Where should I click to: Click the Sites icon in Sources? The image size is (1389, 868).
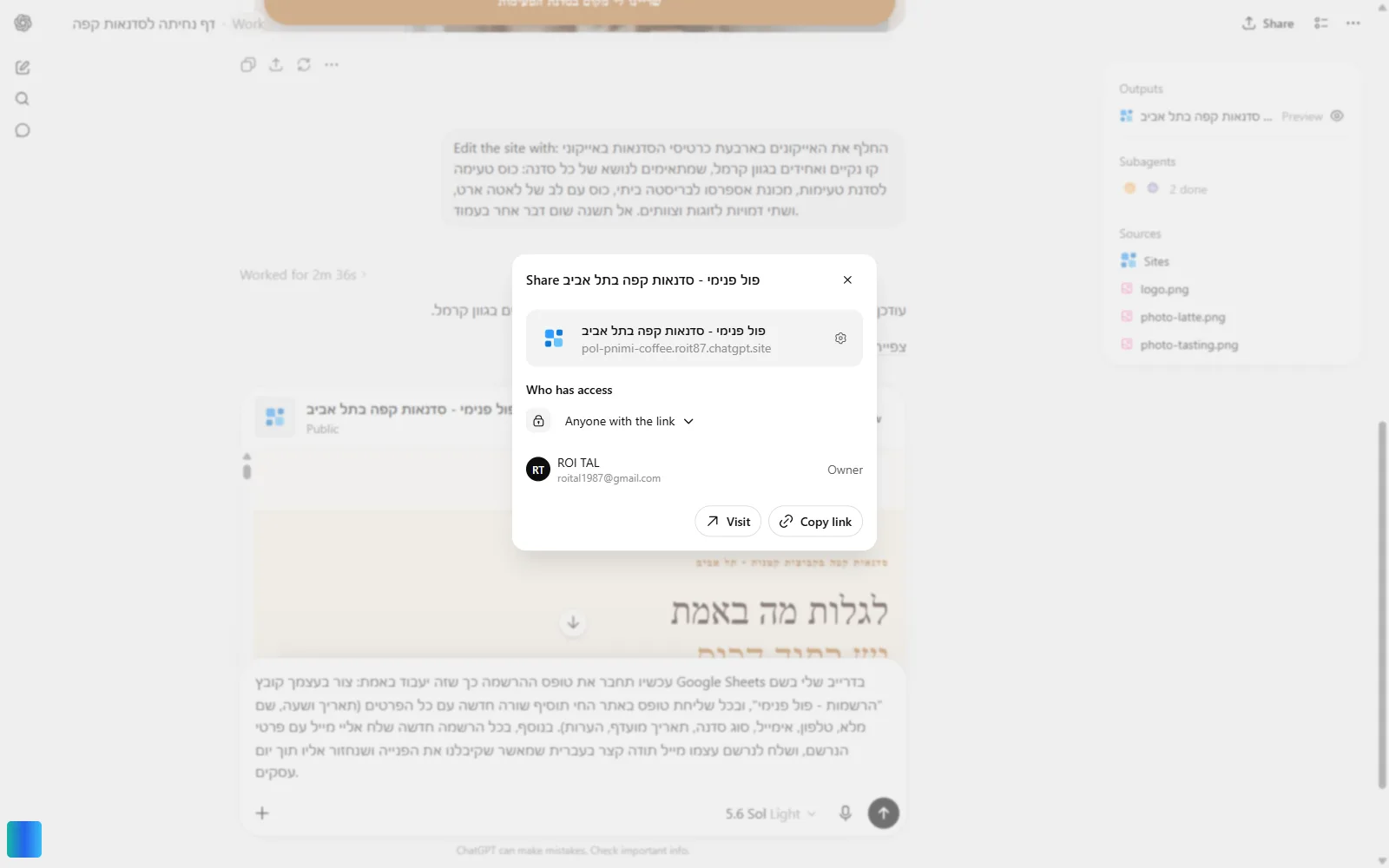tap(1128, 260)
